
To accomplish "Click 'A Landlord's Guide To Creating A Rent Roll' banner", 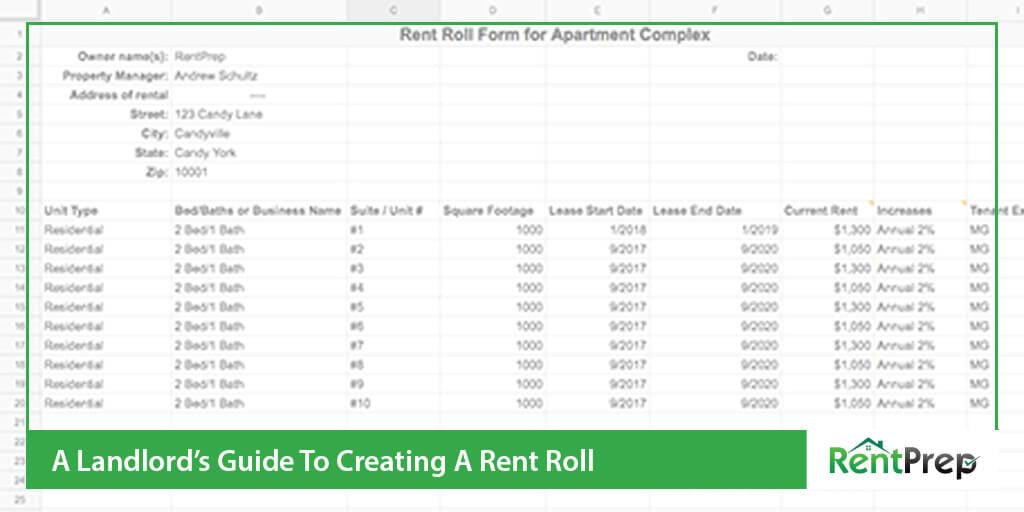I will tap(323, 461).
